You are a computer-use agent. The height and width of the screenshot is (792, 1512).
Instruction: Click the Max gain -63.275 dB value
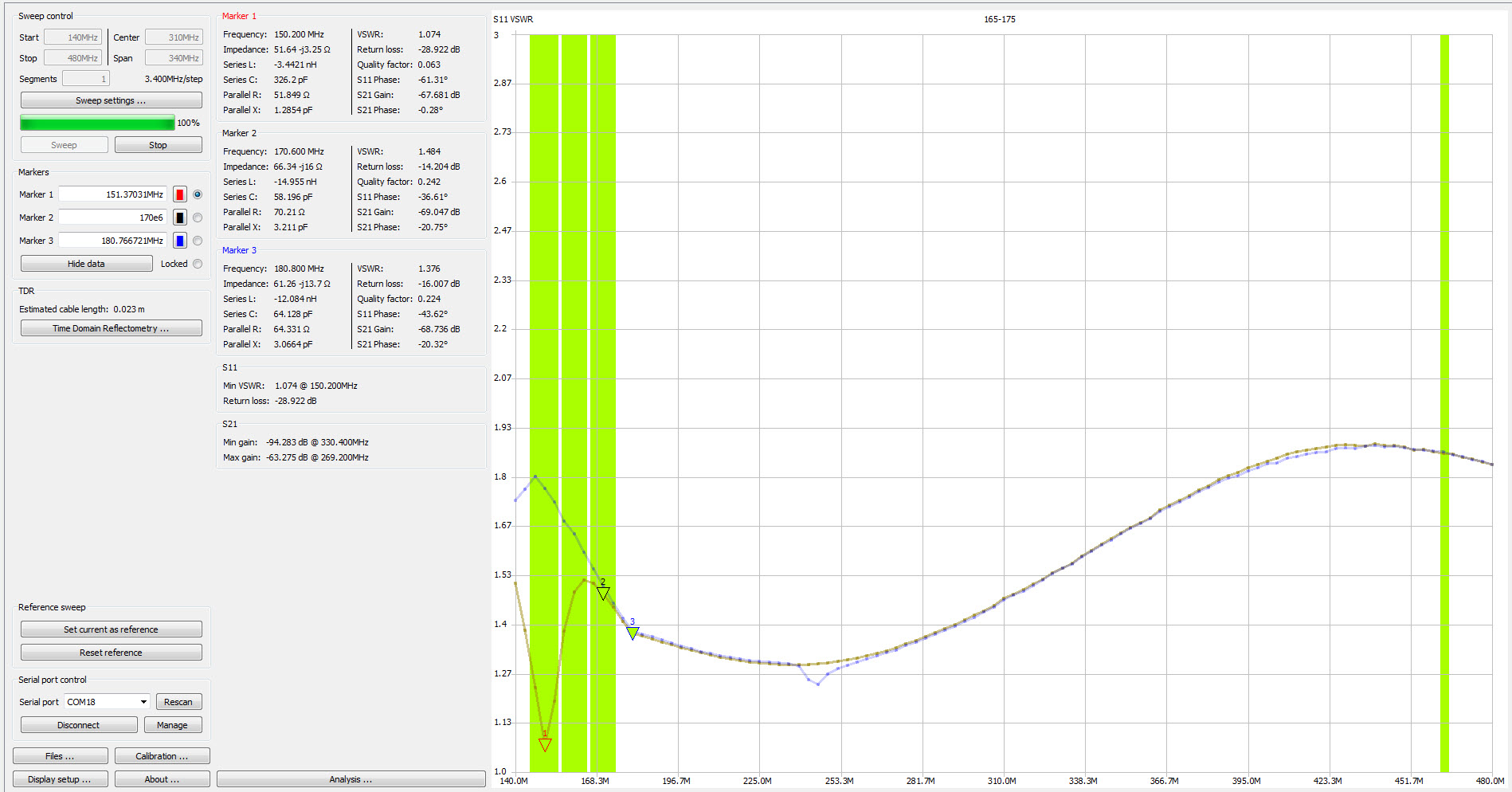[317, 457]
